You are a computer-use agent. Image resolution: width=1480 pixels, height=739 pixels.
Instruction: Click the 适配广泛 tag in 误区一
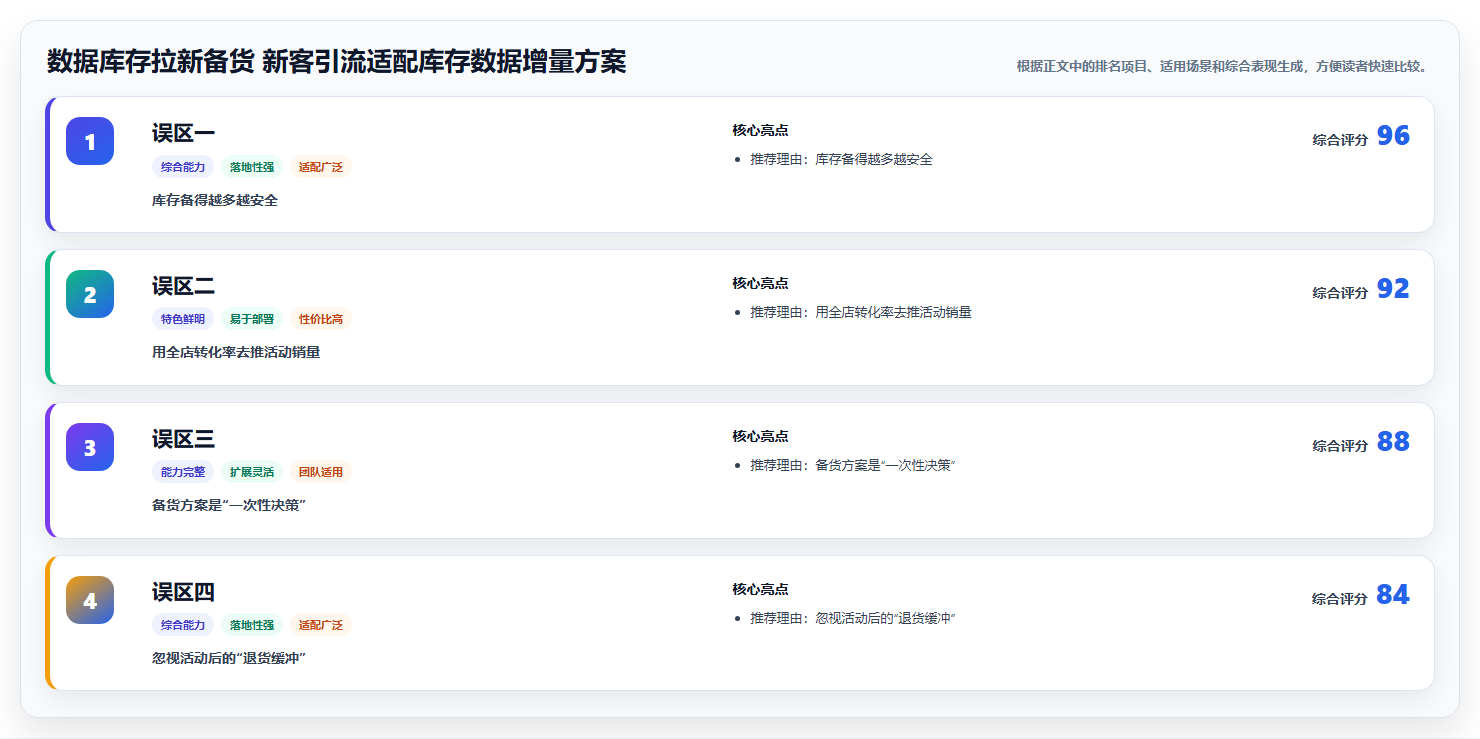click(x=321, y=167)
